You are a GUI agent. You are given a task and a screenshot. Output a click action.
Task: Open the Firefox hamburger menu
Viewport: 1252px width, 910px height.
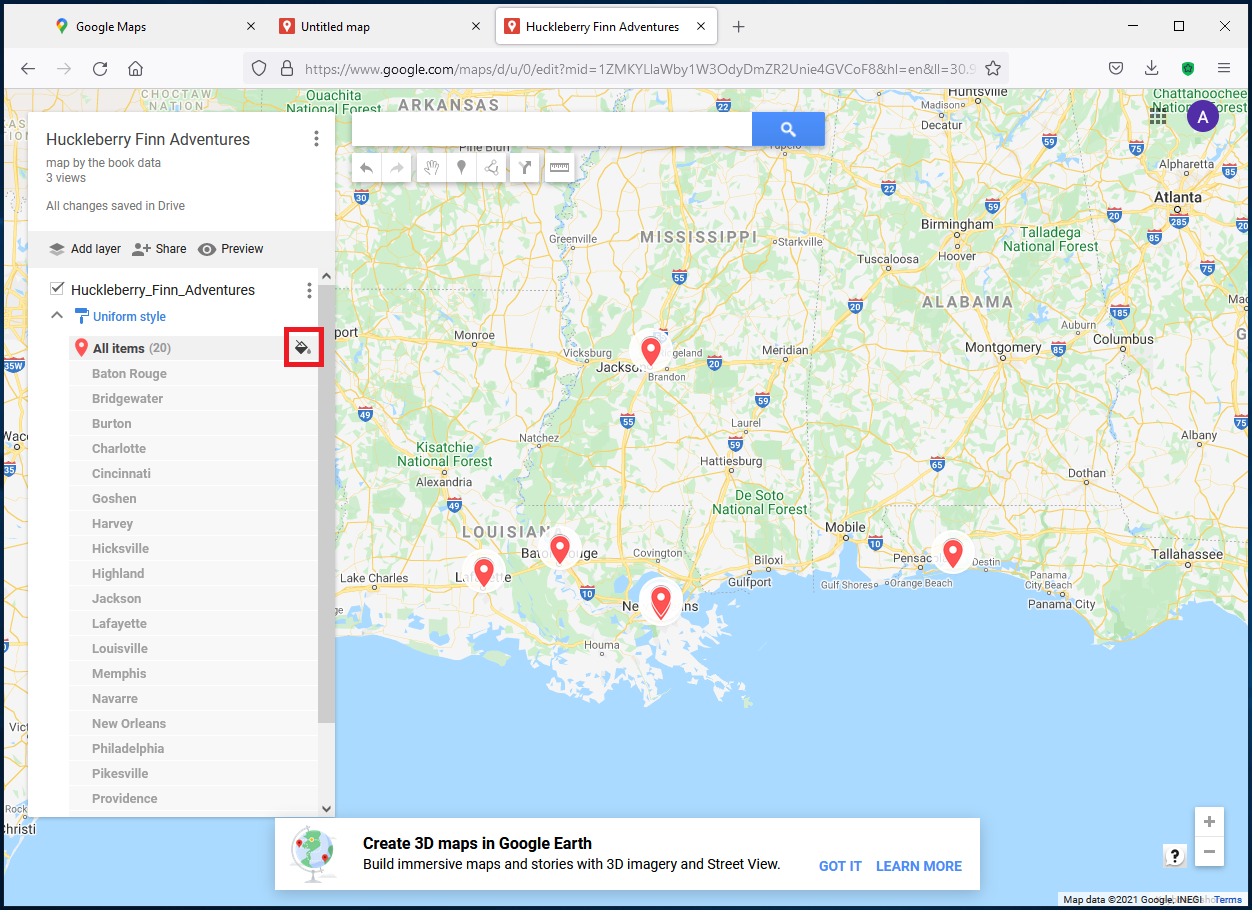tap(1223, 68)
